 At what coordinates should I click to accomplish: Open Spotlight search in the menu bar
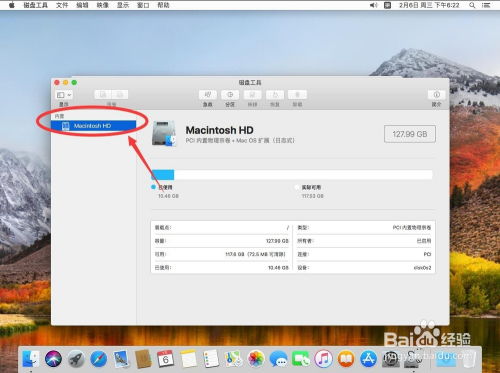(x=472, y=5)
